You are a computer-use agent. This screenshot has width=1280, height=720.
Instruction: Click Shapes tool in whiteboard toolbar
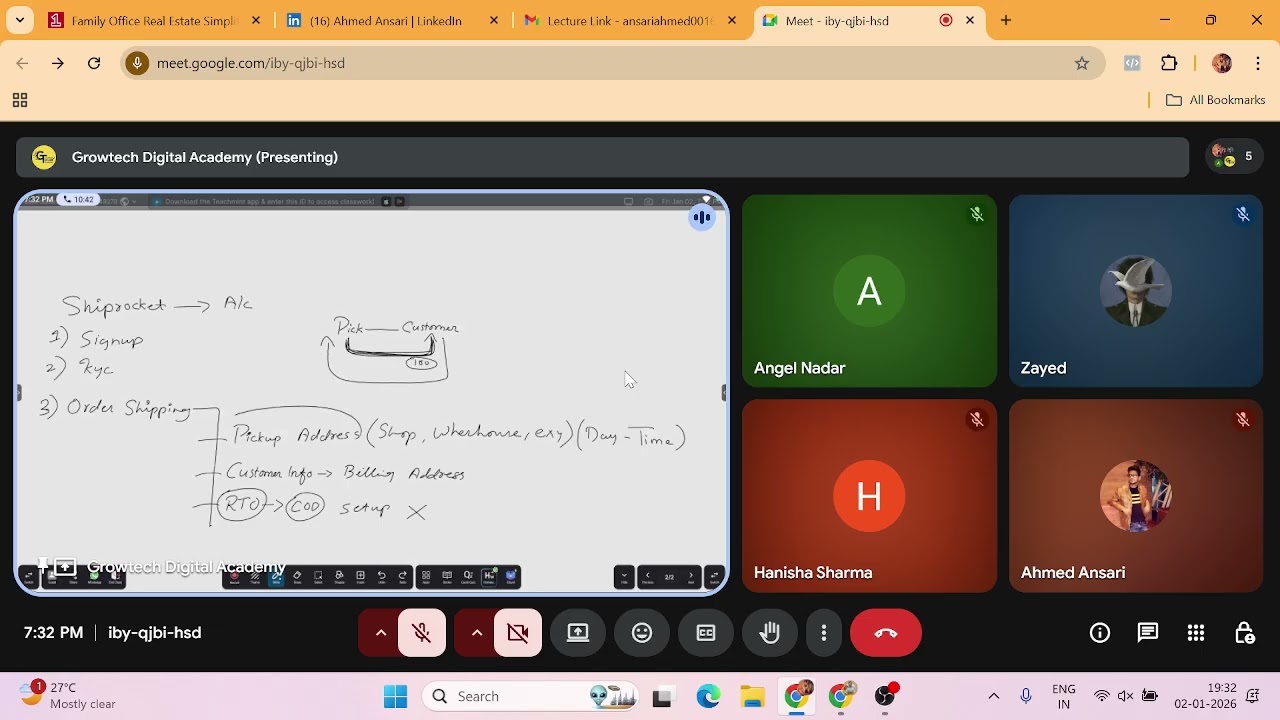pos(339,577)
